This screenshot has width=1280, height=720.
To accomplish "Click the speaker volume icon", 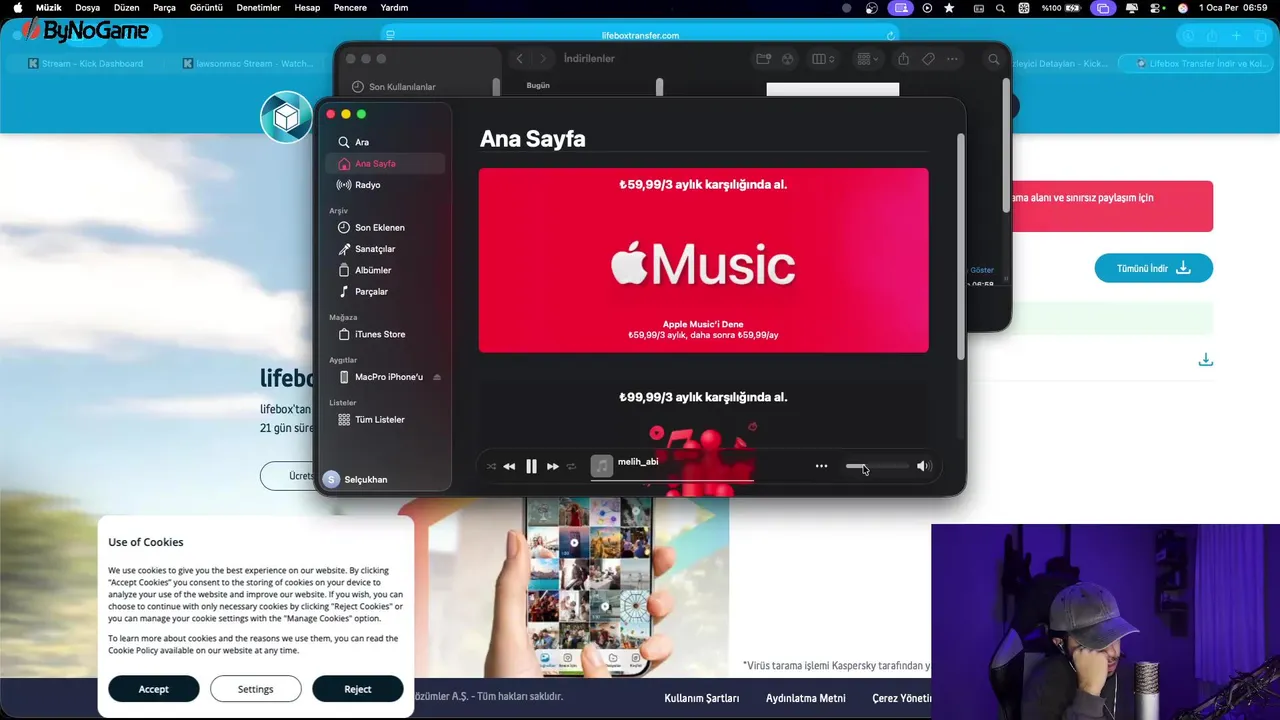I will [923, 466].
